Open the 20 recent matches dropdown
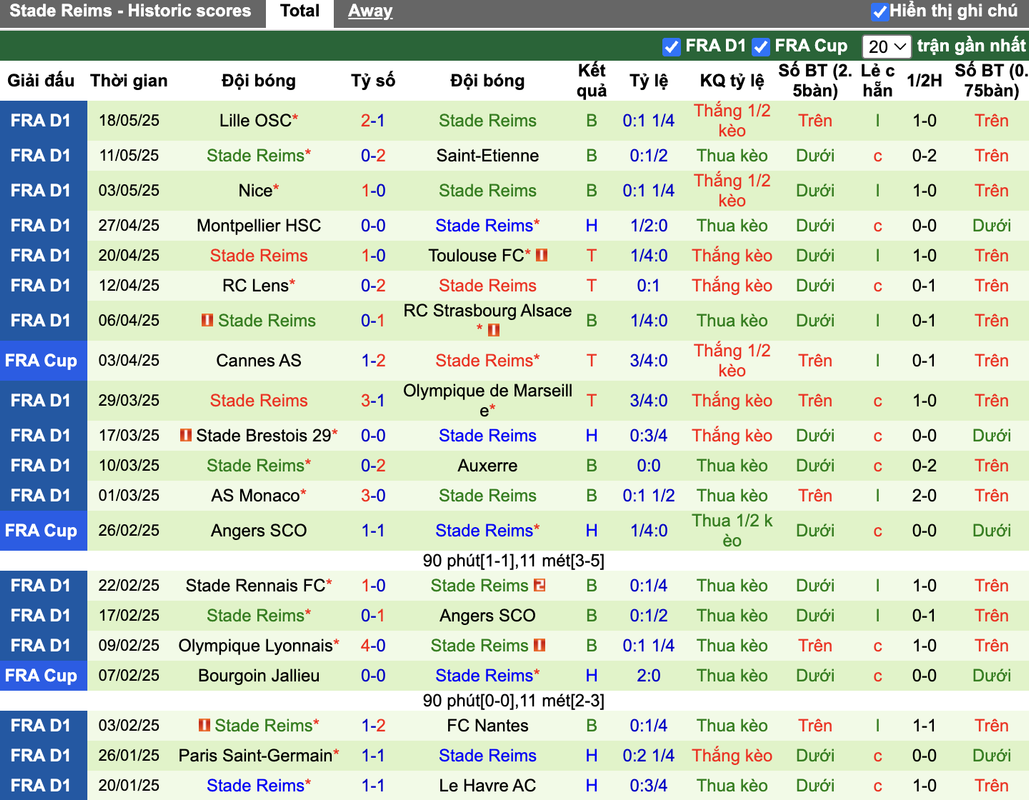Viewport: 1029px width, 800px height. [x=886, y=47]
